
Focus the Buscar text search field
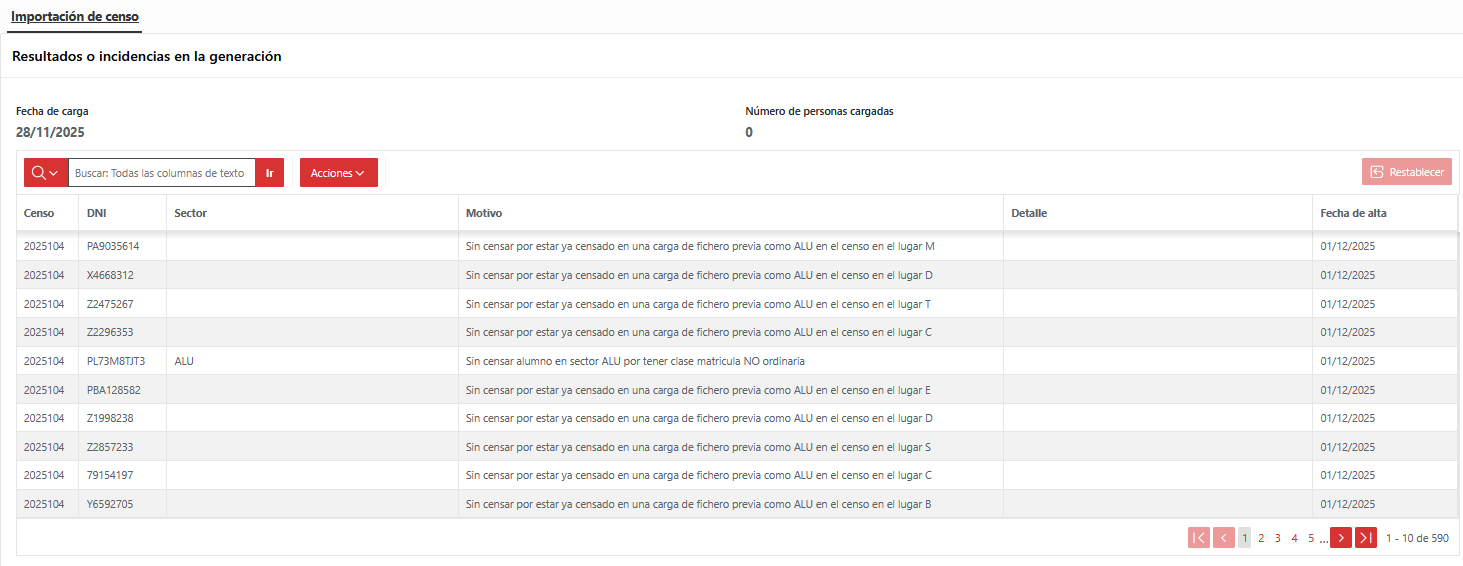(x=162, y=173)
